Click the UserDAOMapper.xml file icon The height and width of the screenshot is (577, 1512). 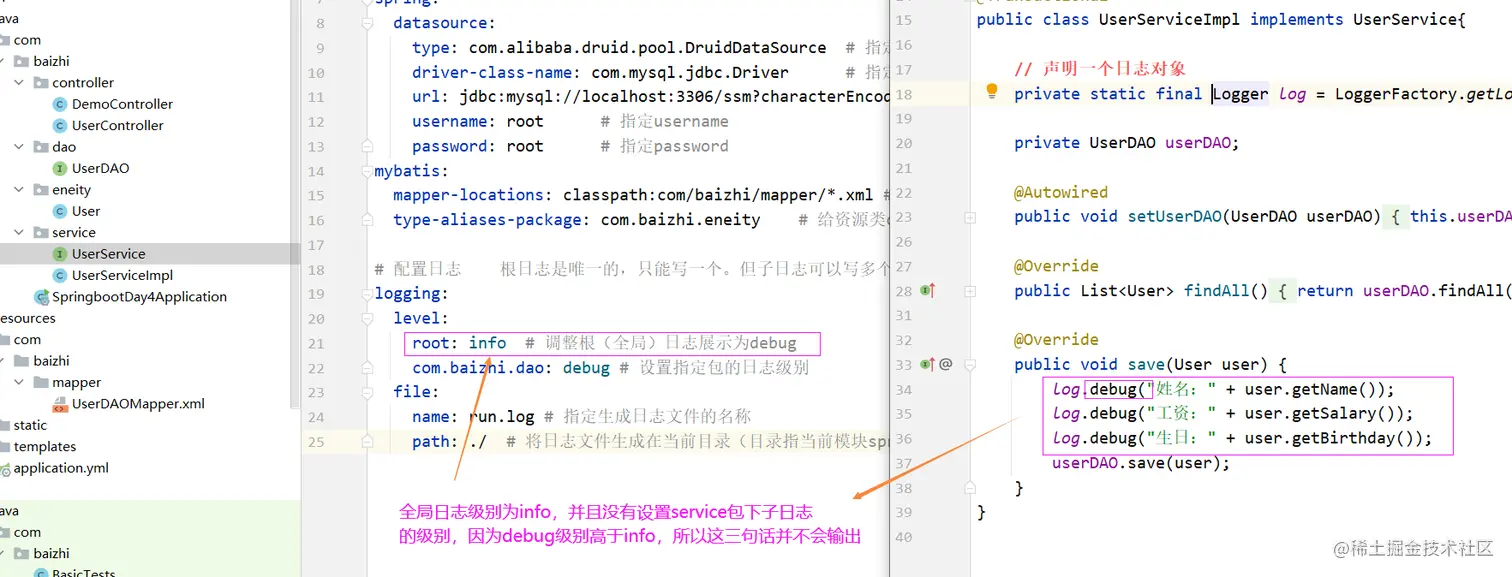(x=60, y=404)
